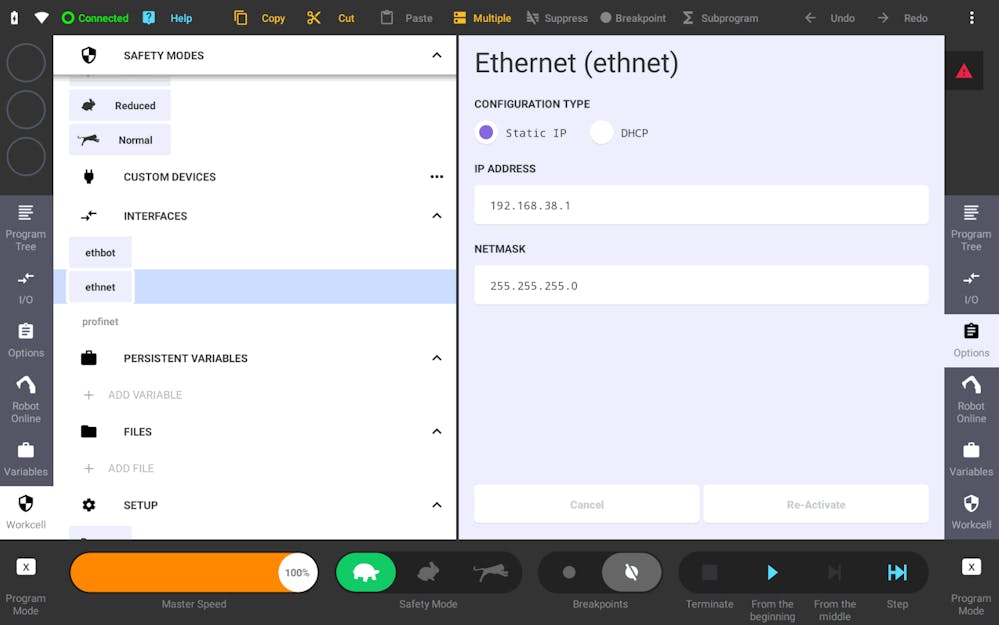Image resolution: width=999 pixels, height=625 pixels.
Task: Click the Undo arrow
Action: point(810,18)
